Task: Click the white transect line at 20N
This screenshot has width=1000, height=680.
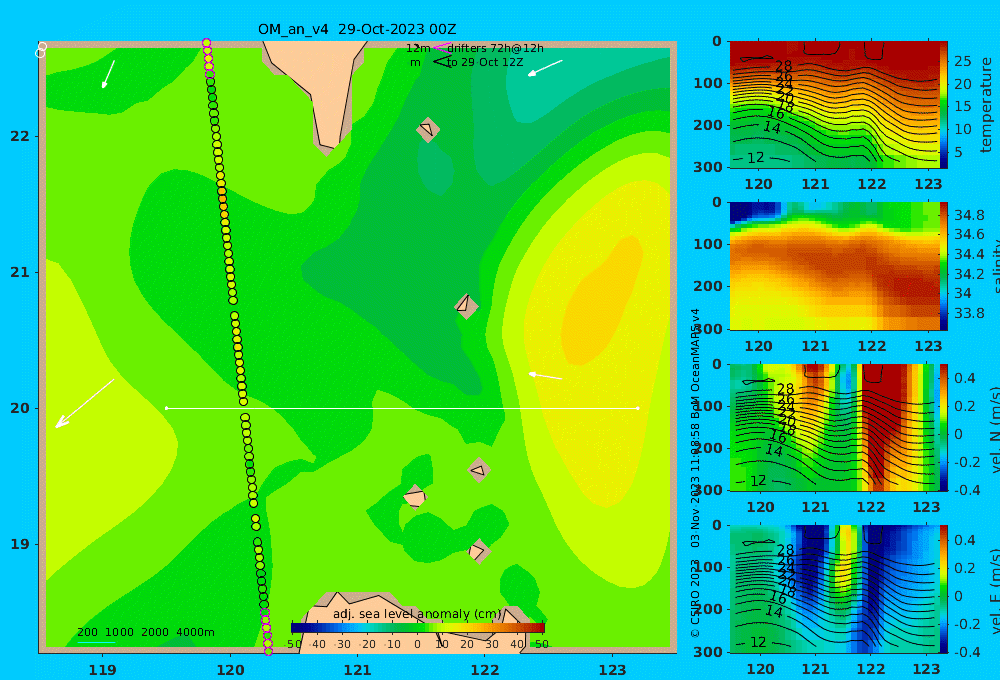Action: click(x=402, y=408)
